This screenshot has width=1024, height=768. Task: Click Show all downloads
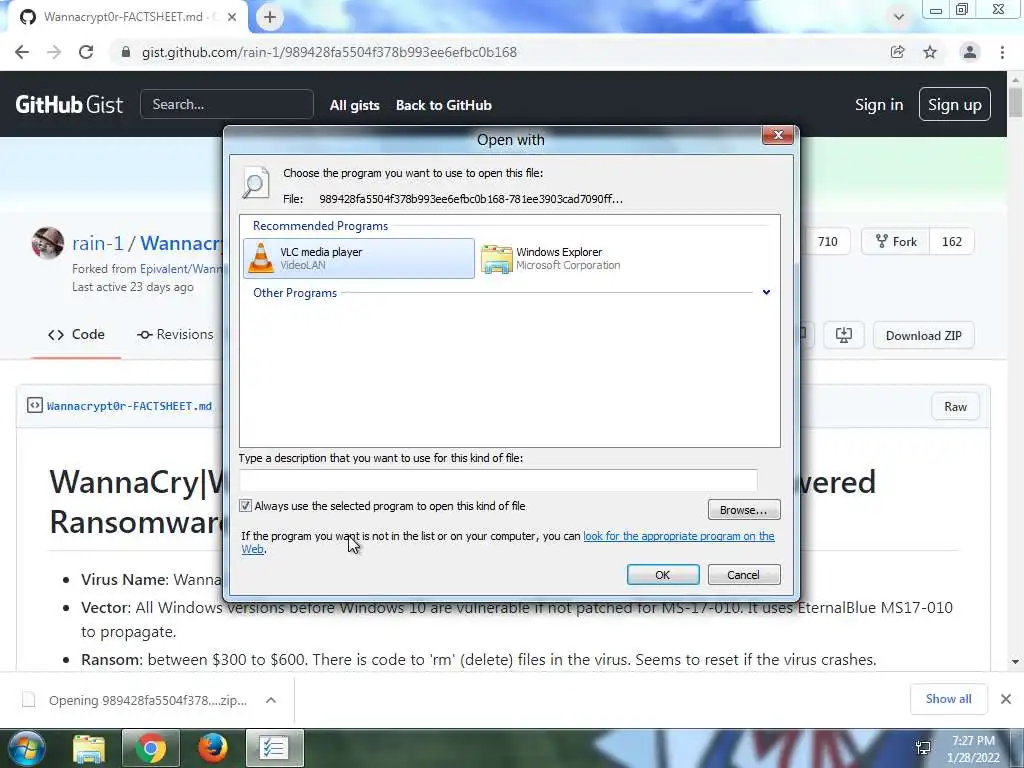pos(948,699)
